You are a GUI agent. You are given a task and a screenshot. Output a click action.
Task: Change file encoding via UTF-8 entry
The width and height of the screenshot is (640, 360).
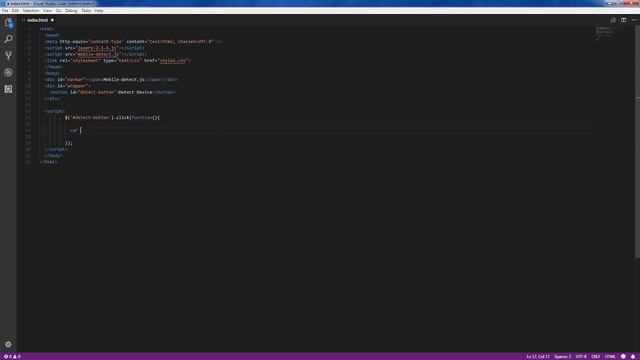[581, 357]
